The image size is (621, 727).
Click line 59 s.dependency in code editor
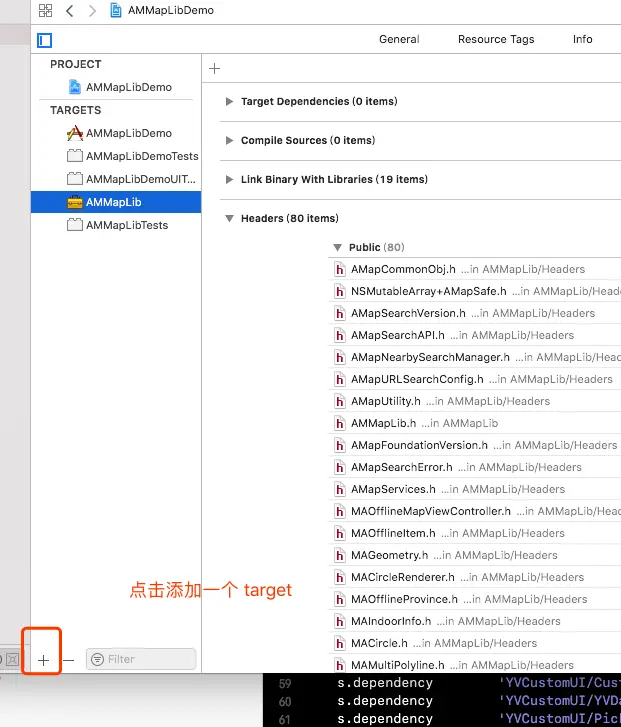[385, 683]
